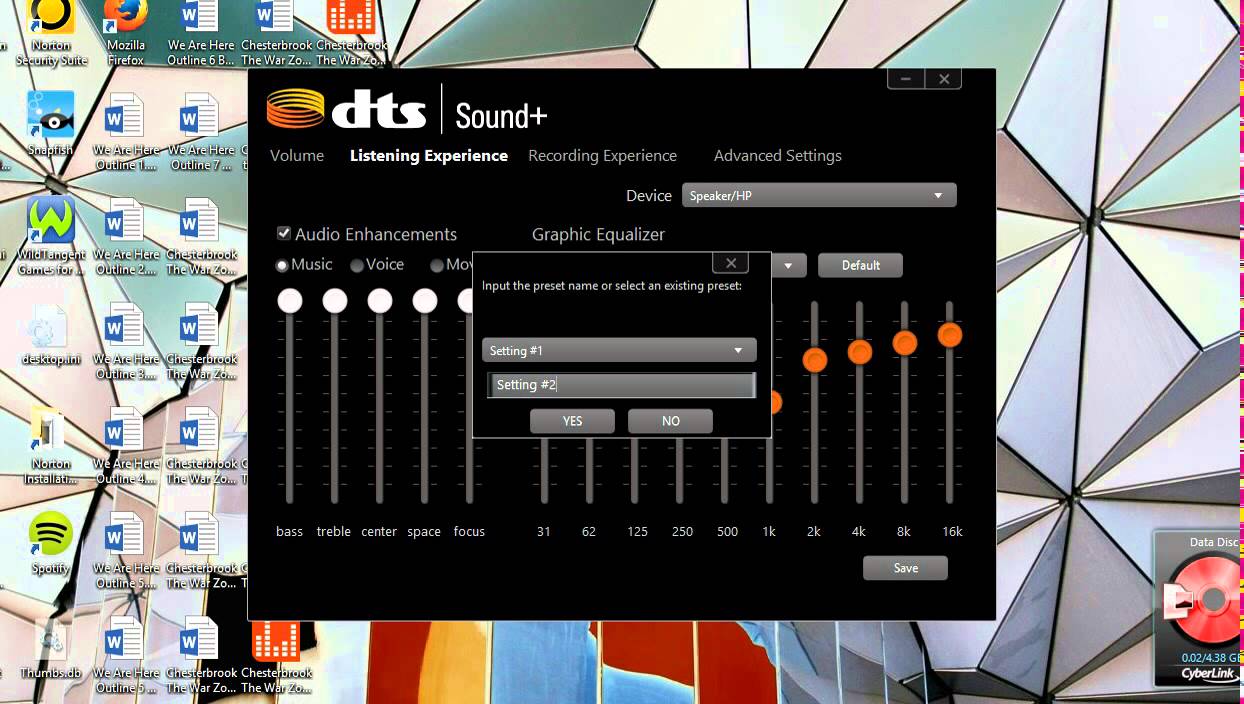Select We Are Here Outline 2 document

[126, 237]
